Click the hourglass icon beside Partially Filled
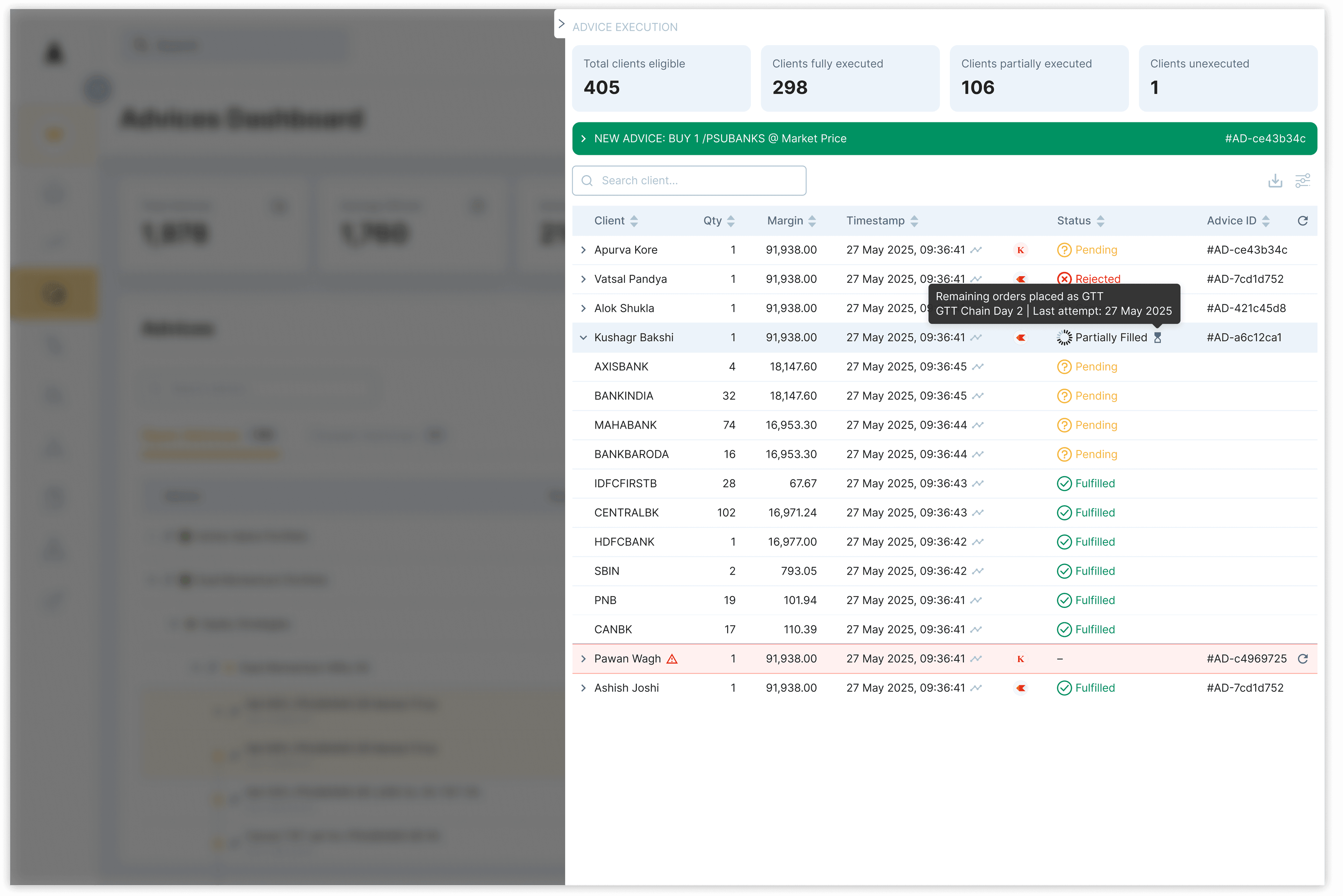Image resolution: width=1343 pixels, height=896 pixels. click(1157, 338)
